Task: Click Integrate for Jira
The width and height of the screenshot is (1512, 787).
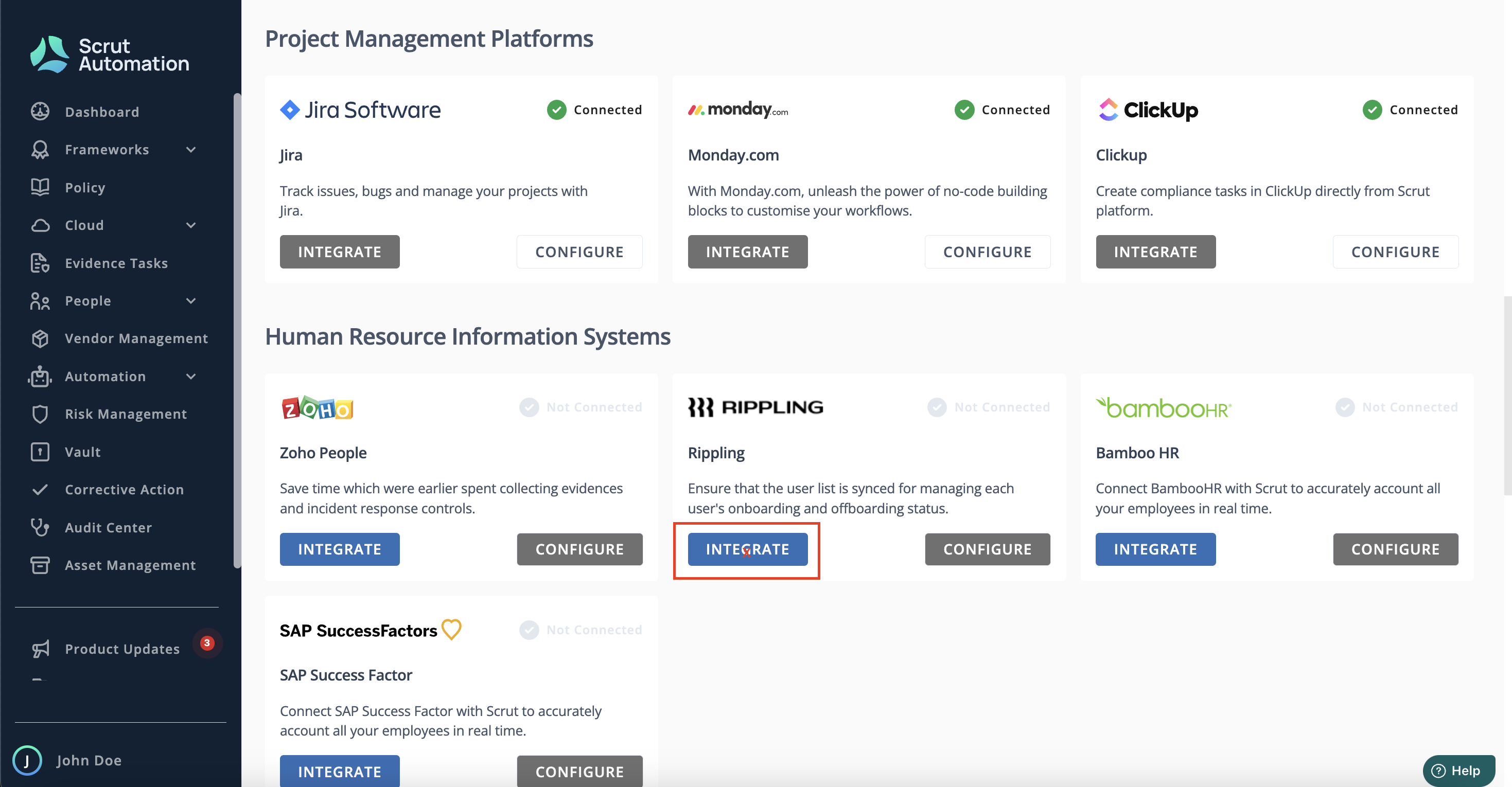Action: [x=339, y=252]
